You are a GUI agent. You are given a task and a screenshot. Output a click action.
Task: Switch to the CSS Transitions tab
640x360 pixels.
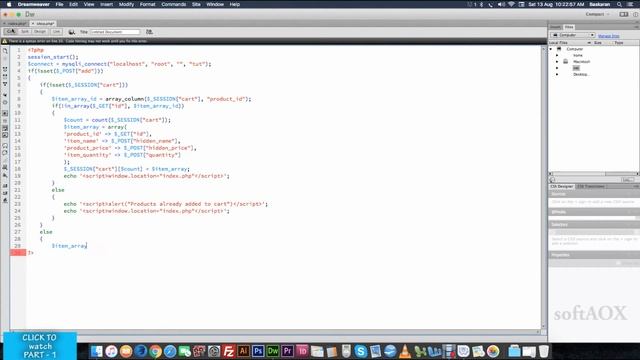(x=591, y=187)
